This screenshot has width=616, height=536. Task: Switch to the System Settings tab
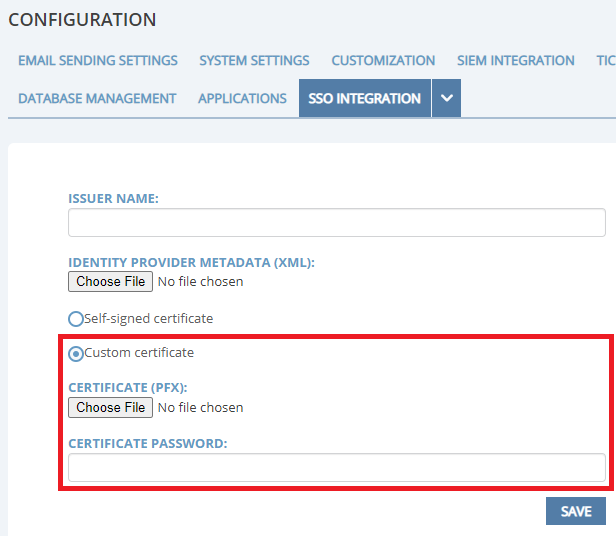point(254,60)
